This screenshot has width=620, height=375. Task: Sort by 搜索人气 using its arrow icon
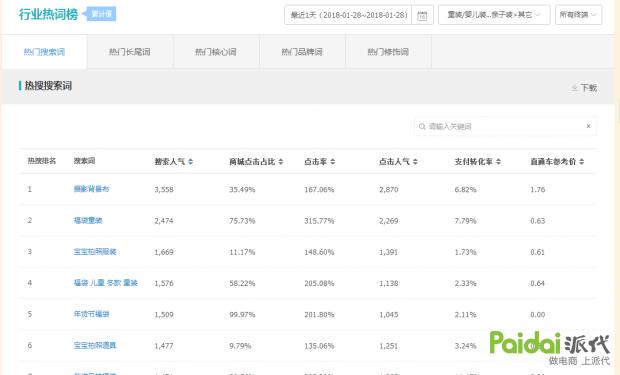pyautogui.click(x=191, y=162)
